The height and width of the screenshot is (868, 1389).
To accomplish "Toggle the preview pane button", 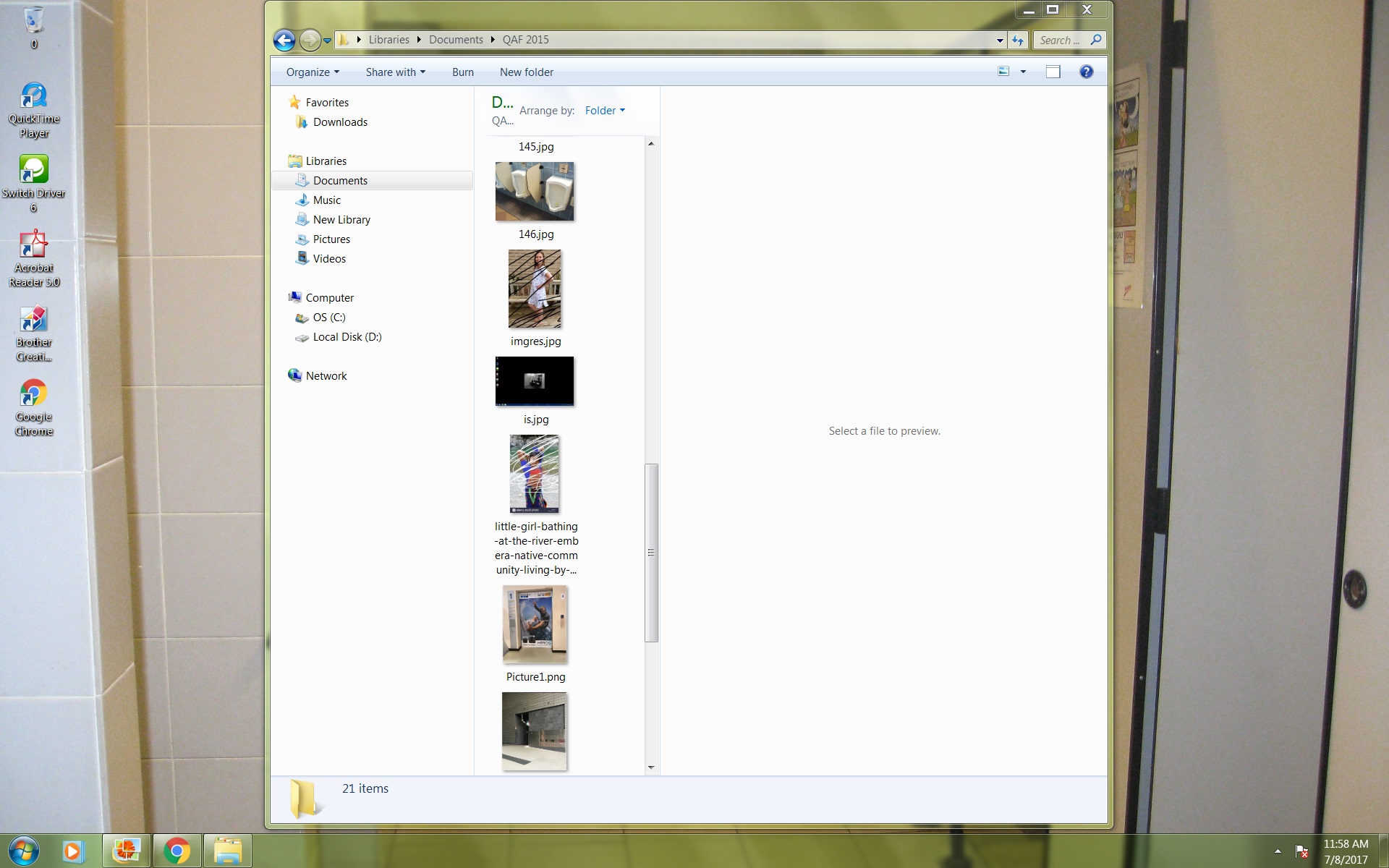I will [1053, 72].
